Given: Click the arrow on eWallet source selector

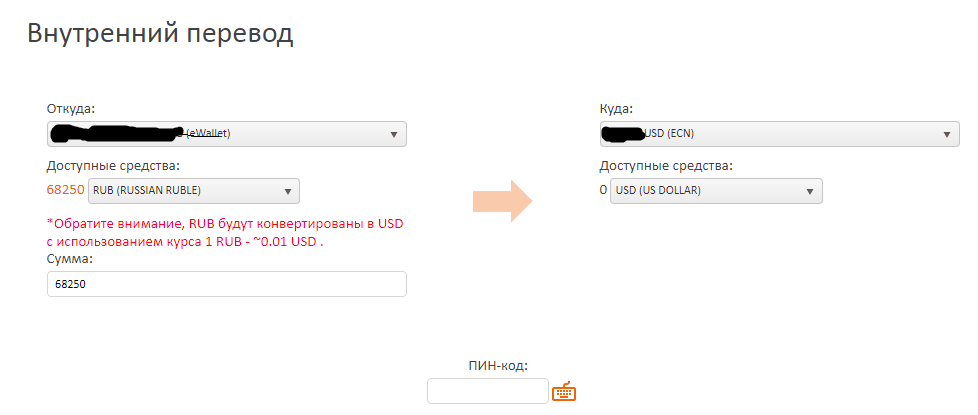Looking at the screenshot, I should point(394,134).
